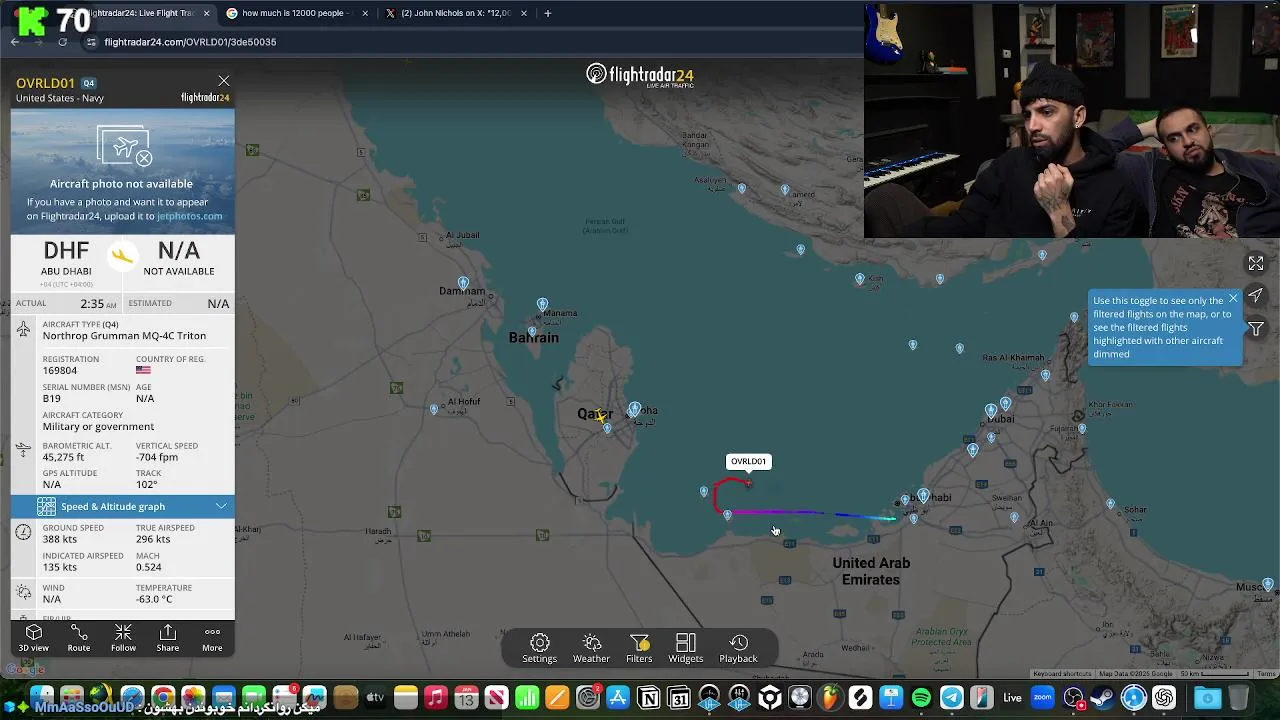Click the Manama airport pin
This screenshot has height=720, width=1280.
pos(542,304)
